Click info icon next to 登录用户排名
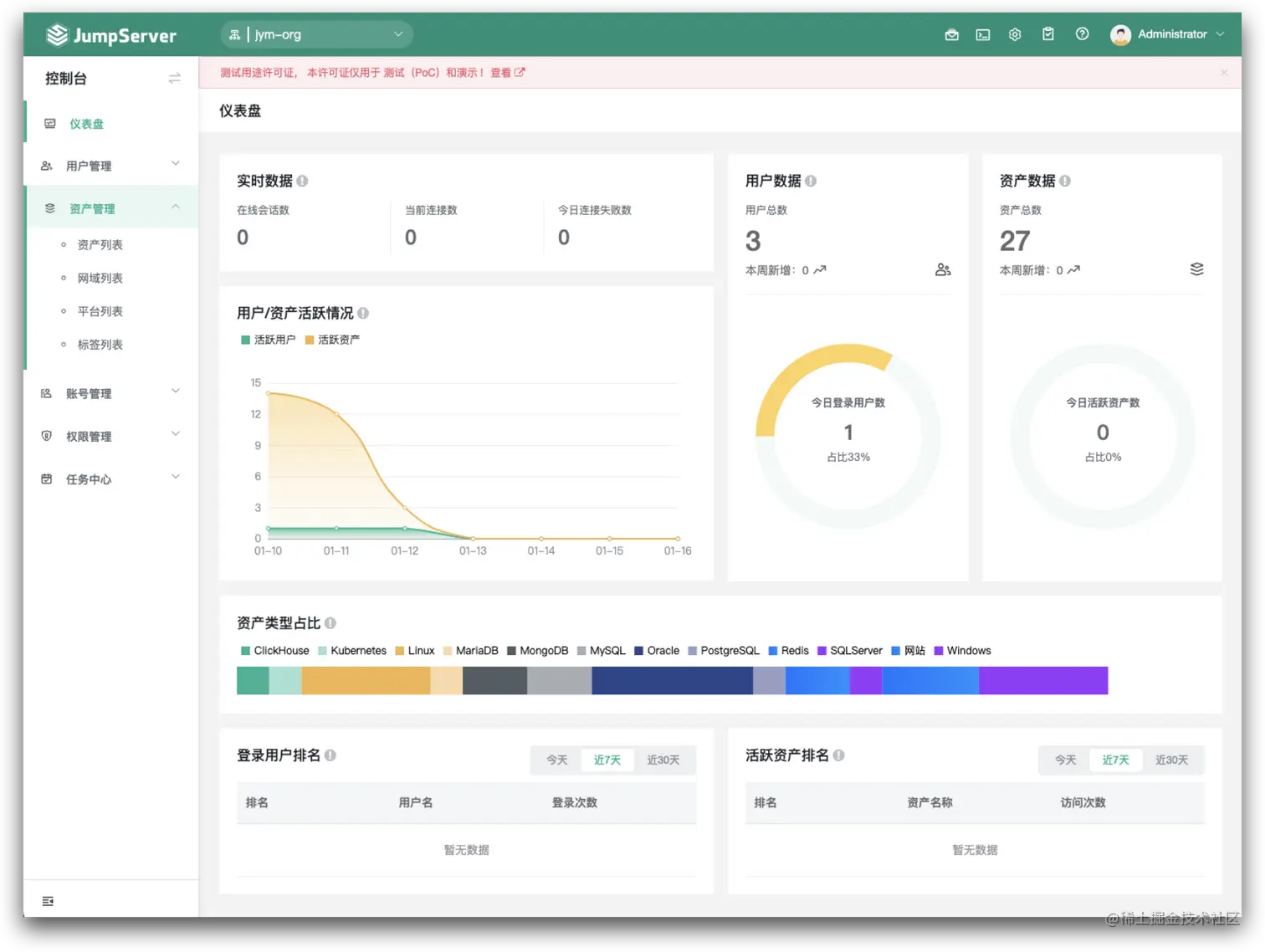1265x952 pixels. 330,755
